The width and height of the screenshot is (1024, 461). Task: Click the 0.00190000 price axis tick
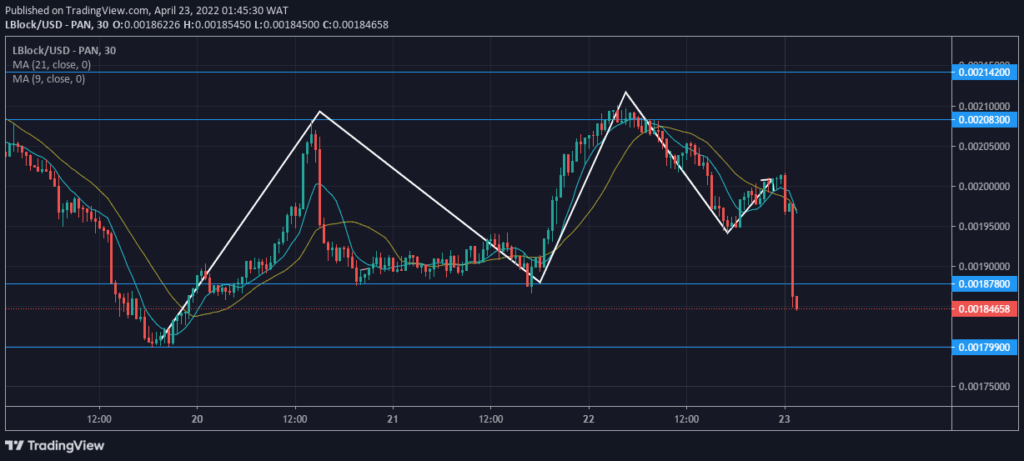[x=984, y=266]
